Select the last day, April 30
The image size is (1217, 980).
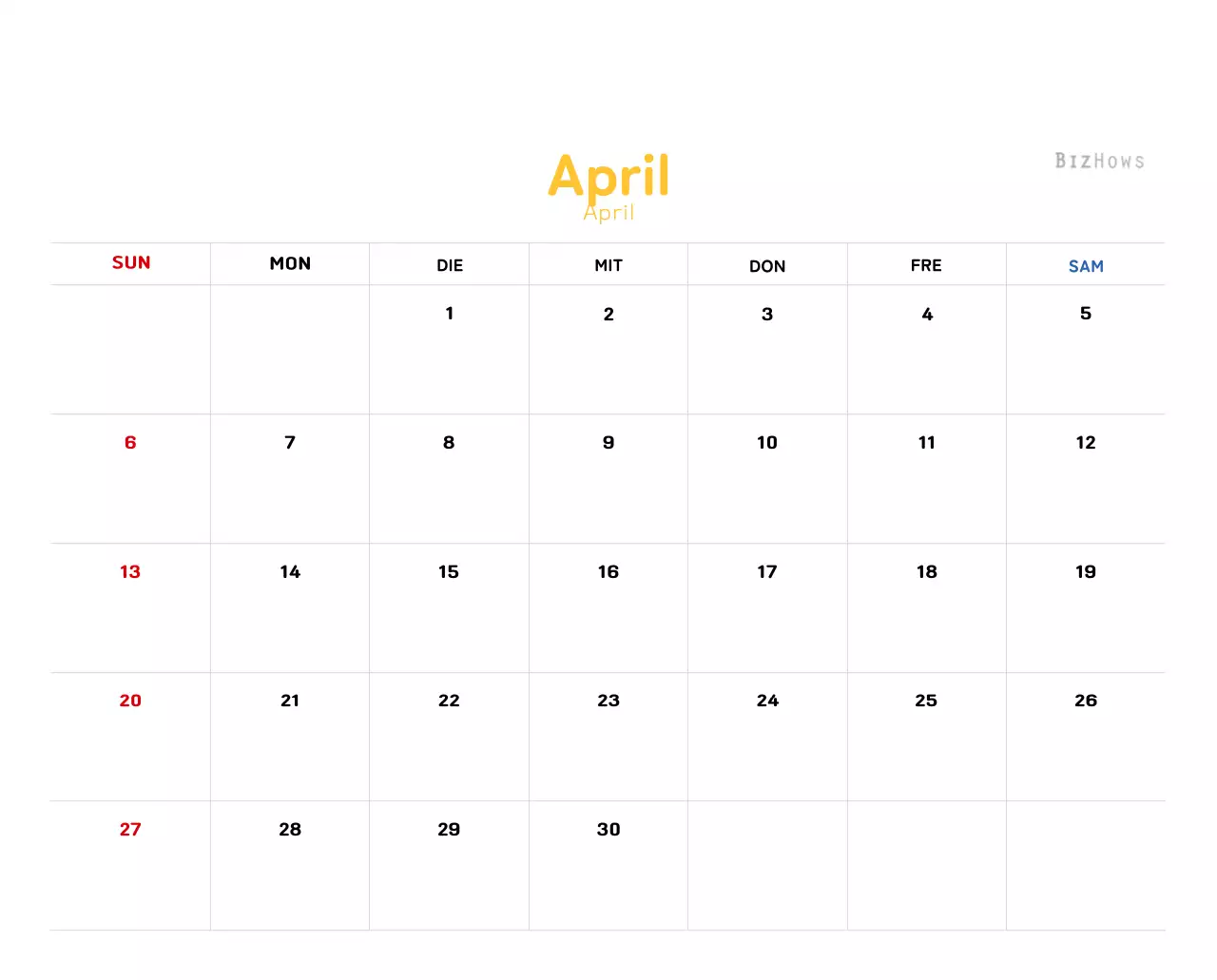pos(608,830)
